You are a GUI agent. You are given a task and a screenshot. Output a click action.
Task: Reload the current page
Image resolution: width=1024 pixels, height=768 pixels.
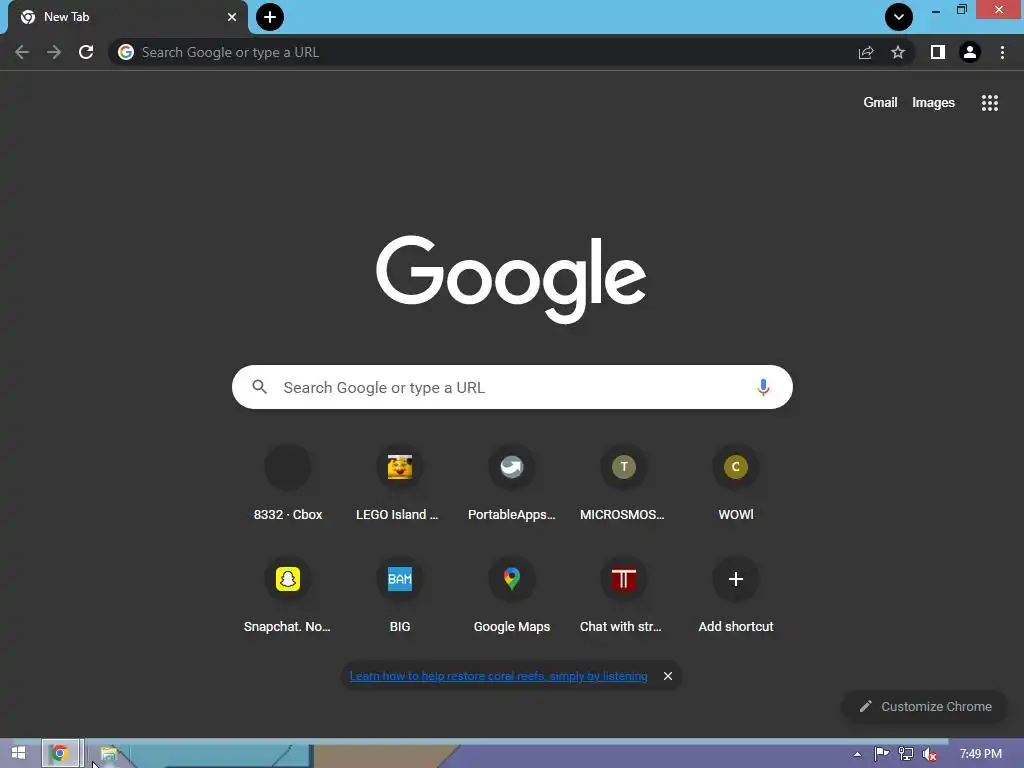click(x=86, y=52)
